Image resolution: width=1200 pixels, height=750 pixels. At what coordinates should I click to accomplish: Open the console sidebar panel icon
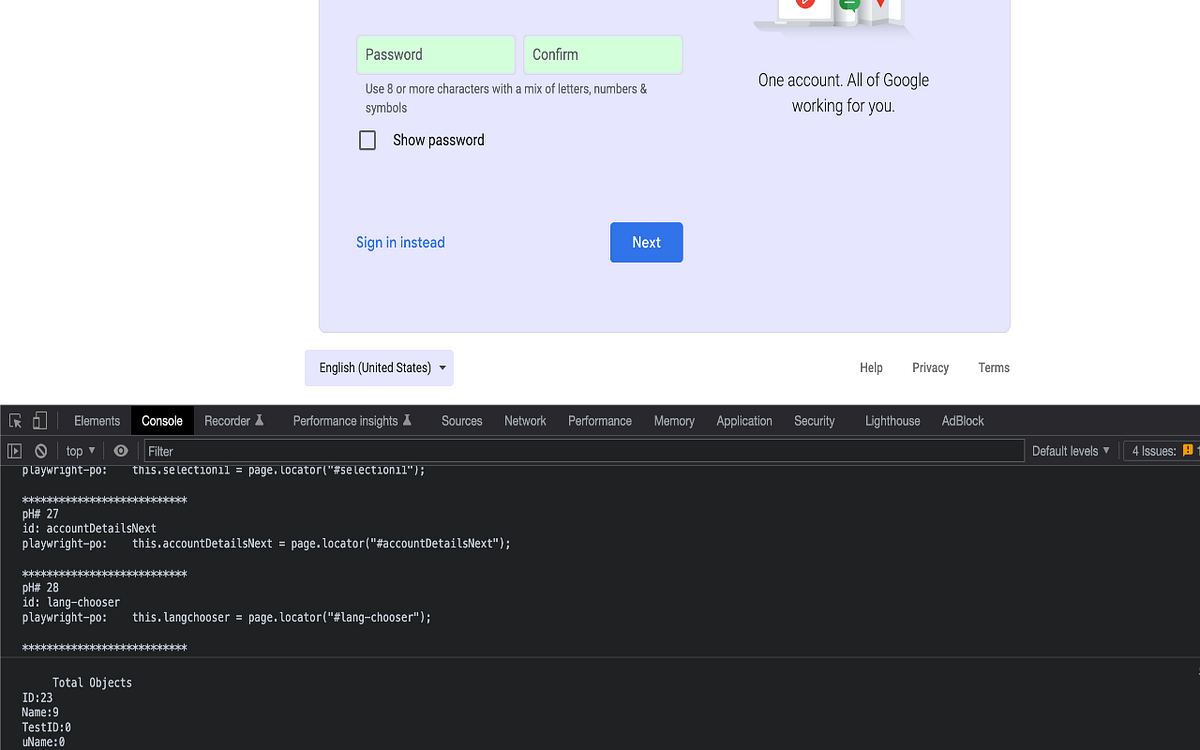click(14, 450)
